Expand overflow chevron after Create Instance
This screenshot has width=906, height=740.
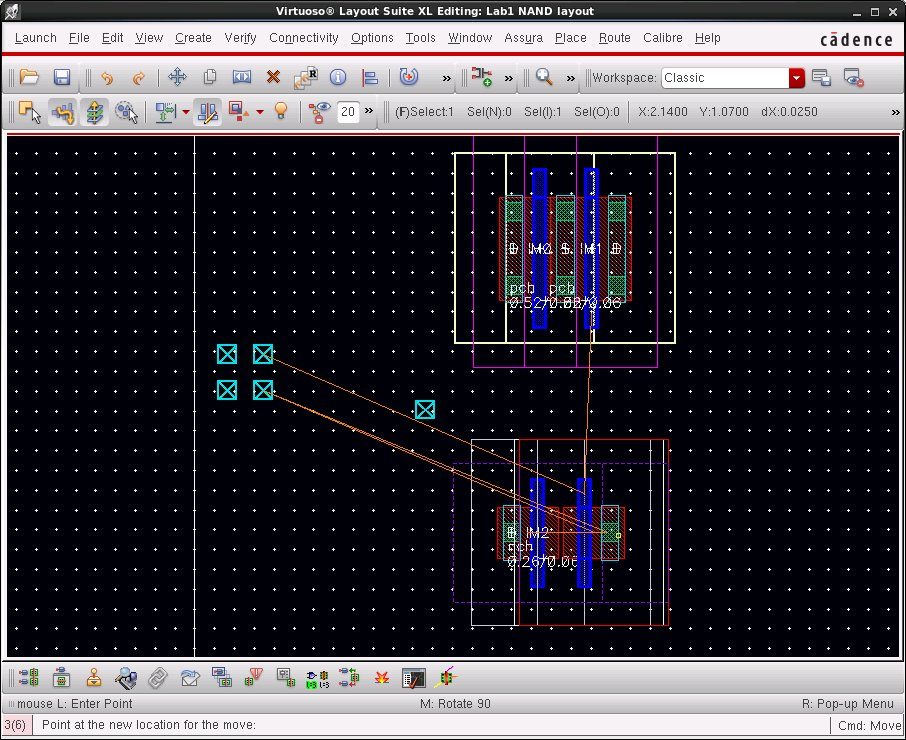pyautogui.click(x=508, y=78)
